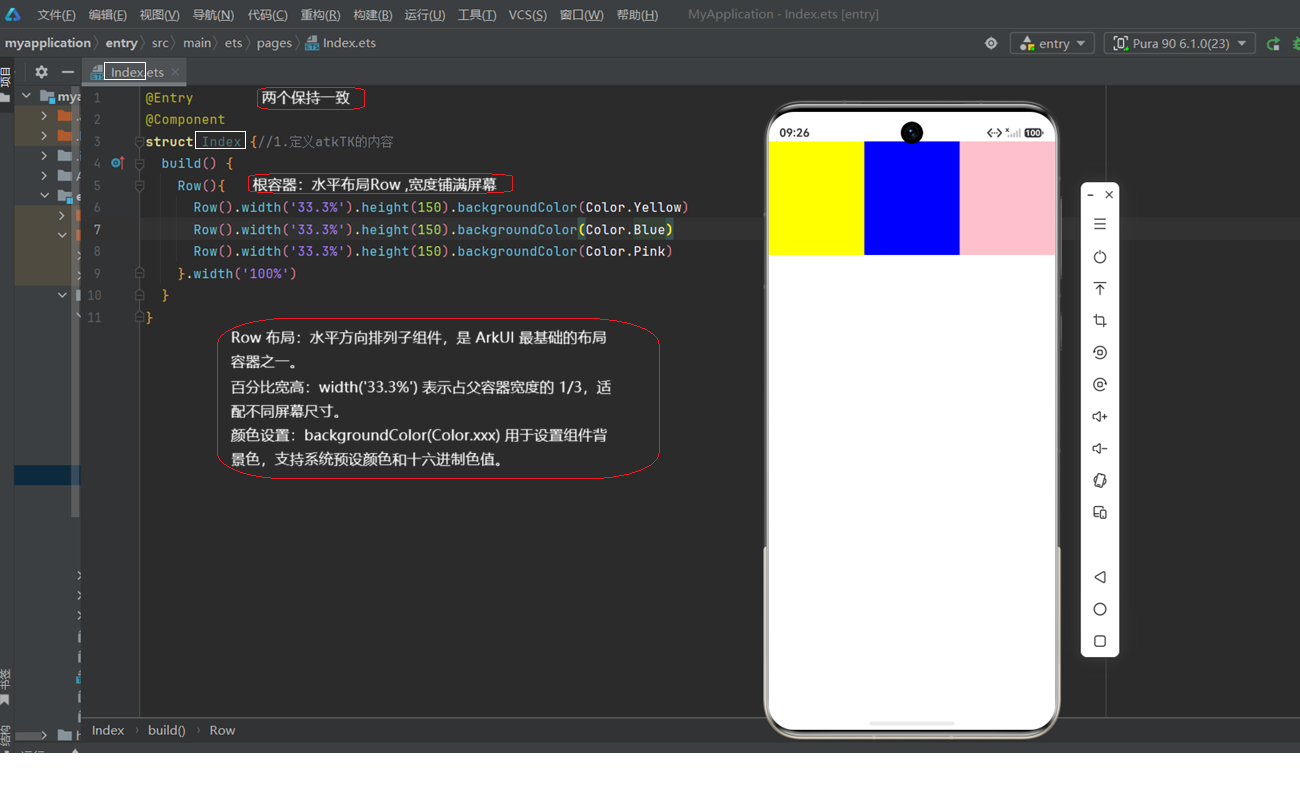
Task: Tap the yellow block in emulator
Action: pyautogui.click(x=816, y=198)
